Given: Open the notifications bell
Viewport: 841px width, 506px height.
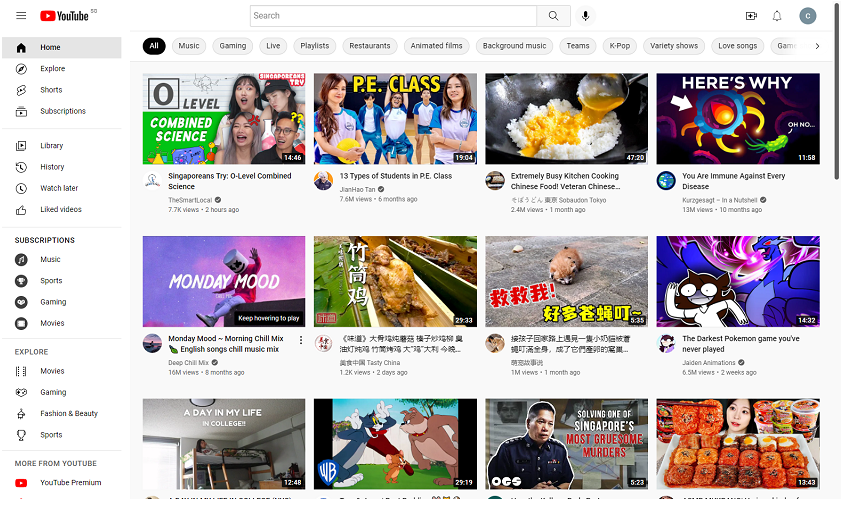Looking at the screenshot, I should pos(777,16).
